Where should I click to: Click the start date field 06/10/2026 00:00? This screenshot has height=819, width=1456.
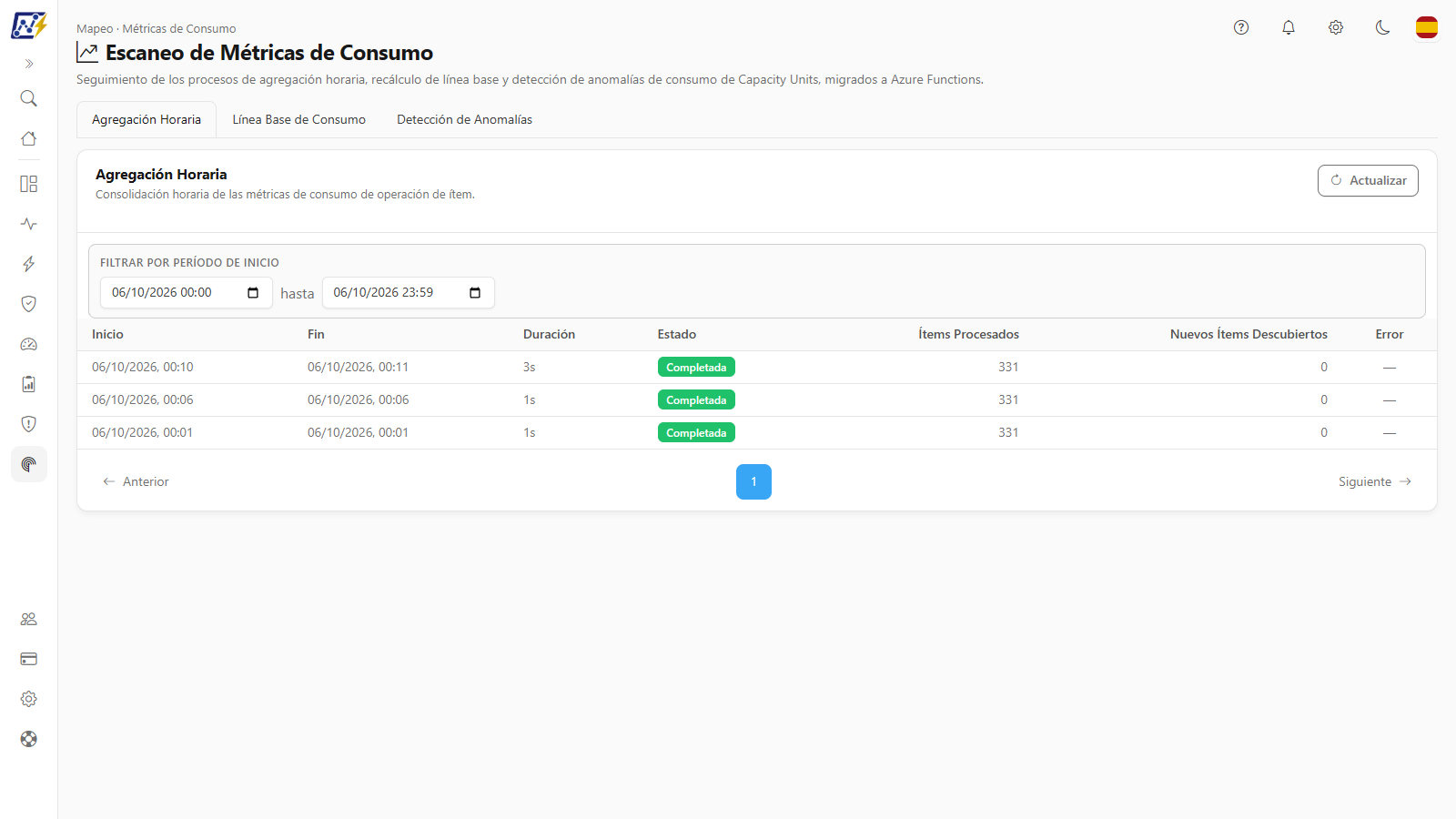187,292
